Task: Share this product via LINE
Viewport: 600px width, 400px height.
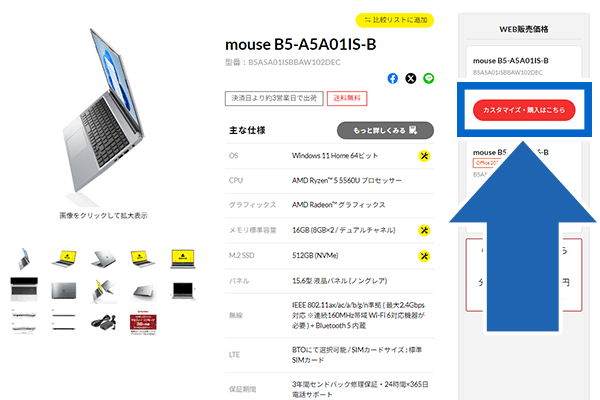Action: pos(429,78)
